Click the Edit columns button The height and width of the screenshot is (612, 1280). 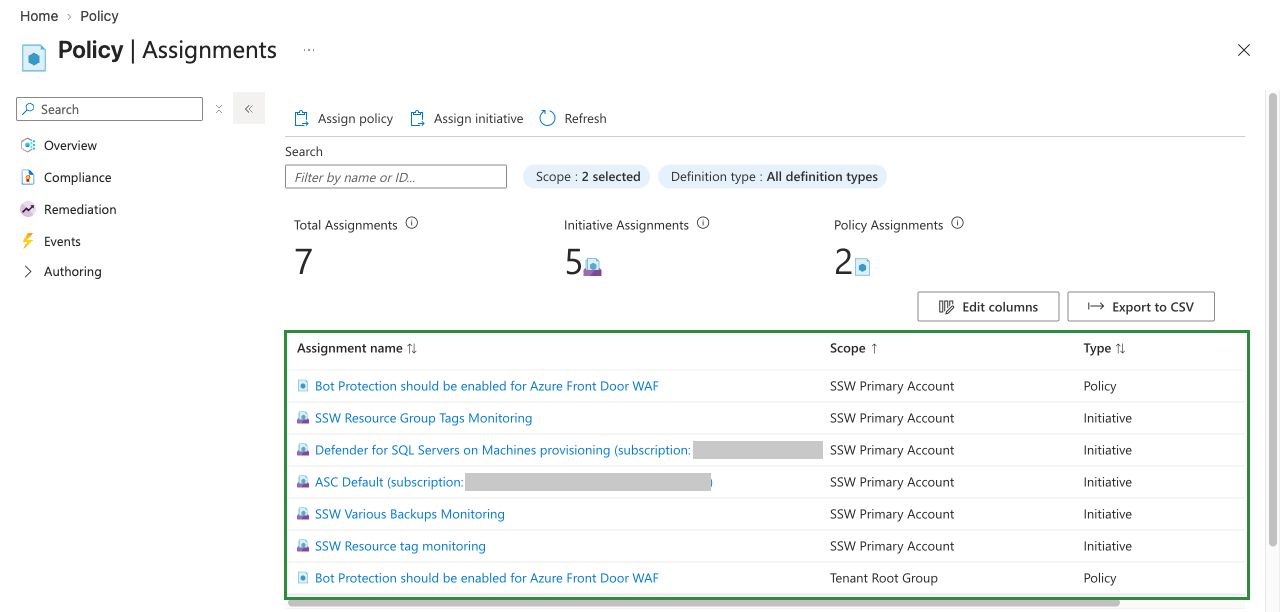coord(988,307)
